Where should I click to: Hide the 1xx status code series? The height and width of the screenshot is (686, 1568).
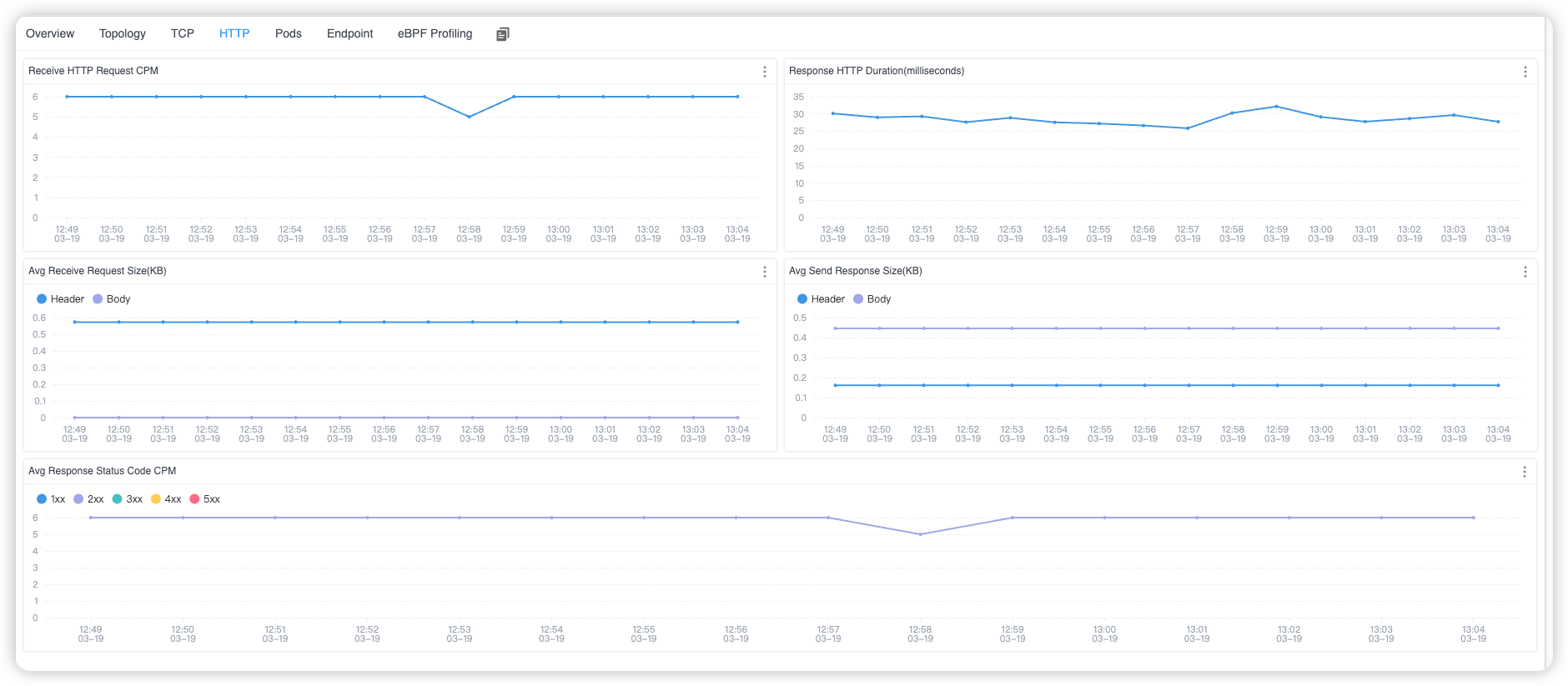coord(51,499)
